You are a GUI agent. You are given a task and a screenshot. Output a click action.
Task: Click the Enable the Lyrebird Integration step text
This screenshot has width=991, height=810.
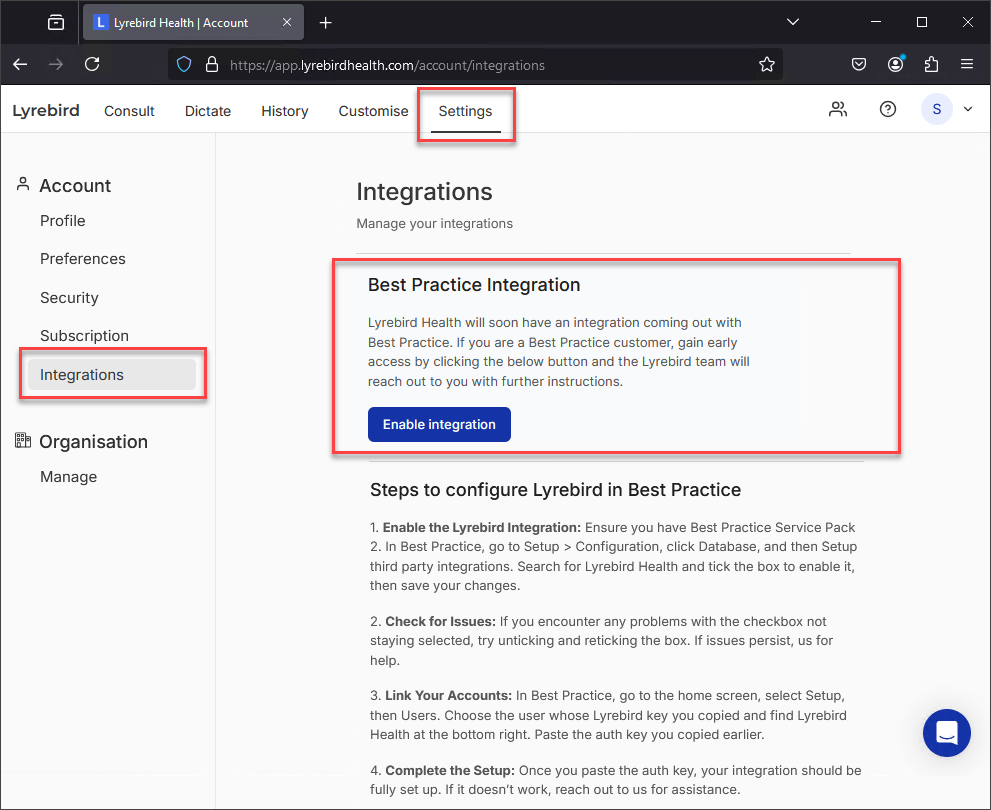[x=613, y=556]
